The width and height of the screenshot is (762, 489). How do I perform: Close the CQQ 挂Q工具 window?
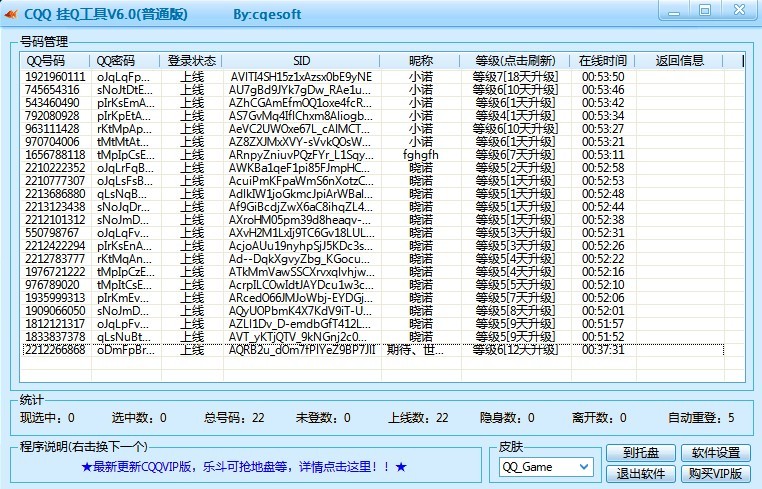coord(740,10)
